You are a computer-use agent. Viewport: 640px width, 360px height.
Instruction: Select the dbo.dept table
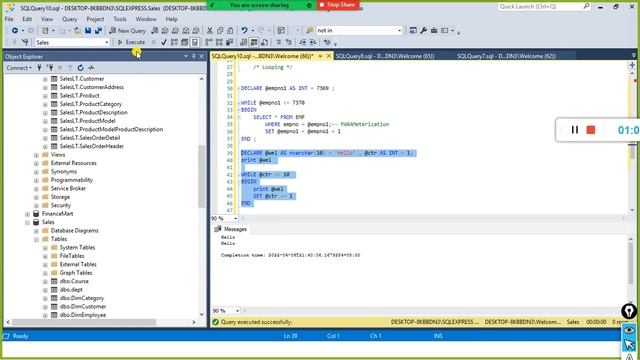coord(71,290)
